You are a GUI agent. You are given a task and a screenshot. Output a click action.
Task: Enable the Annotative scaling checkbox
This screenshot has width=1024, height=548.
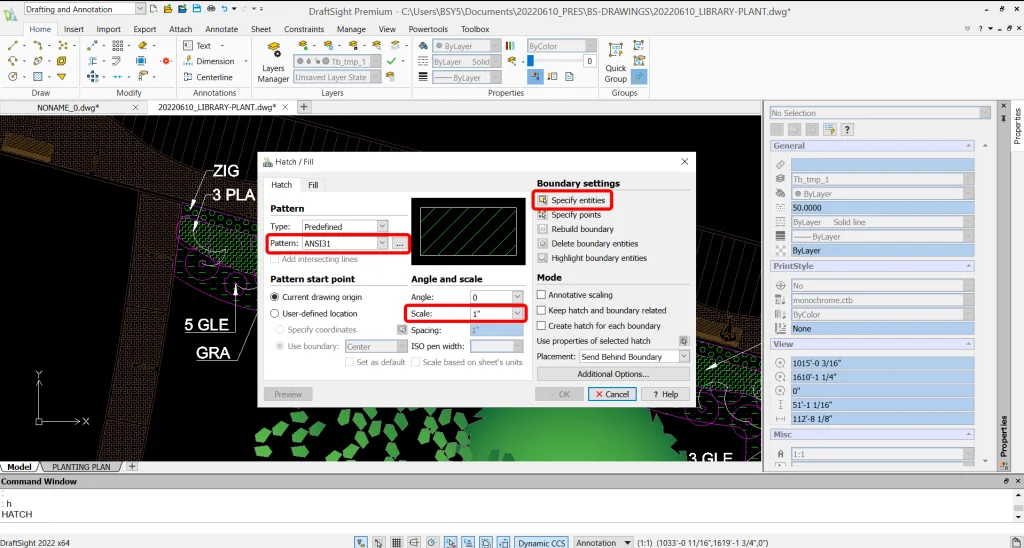[542, 295]
